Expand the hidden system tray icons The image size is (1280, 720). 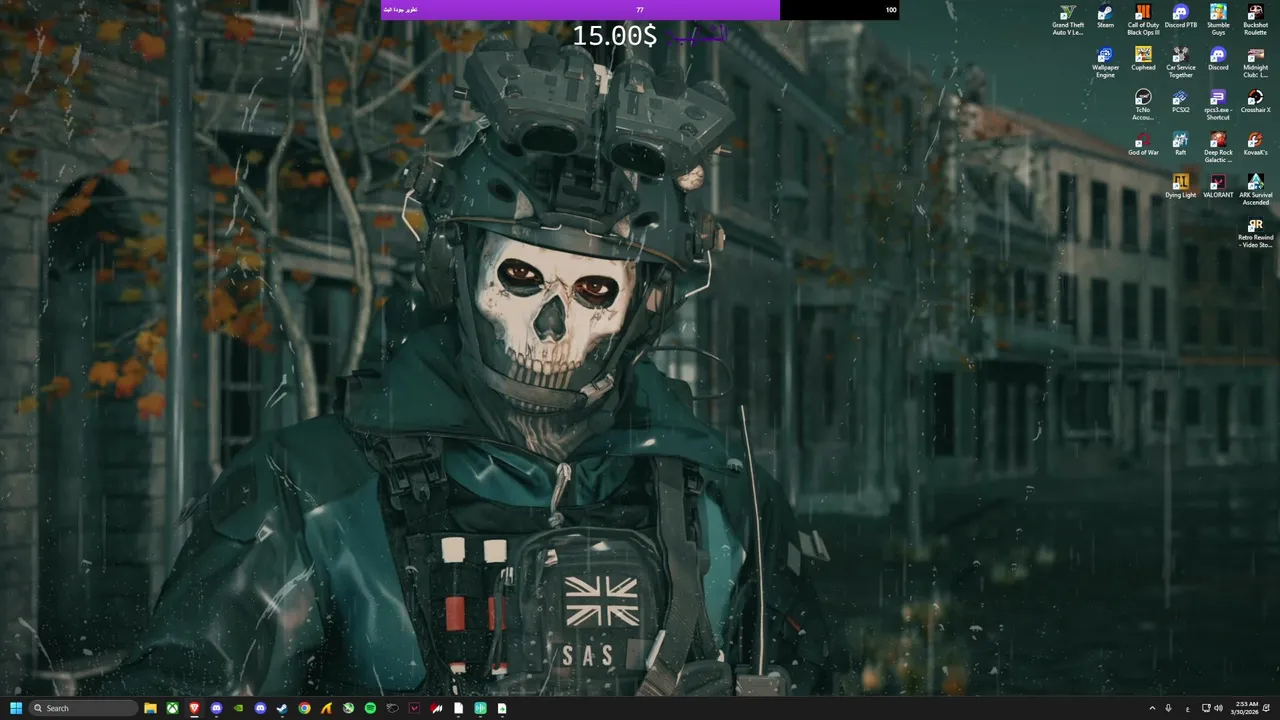point(1152,708)
